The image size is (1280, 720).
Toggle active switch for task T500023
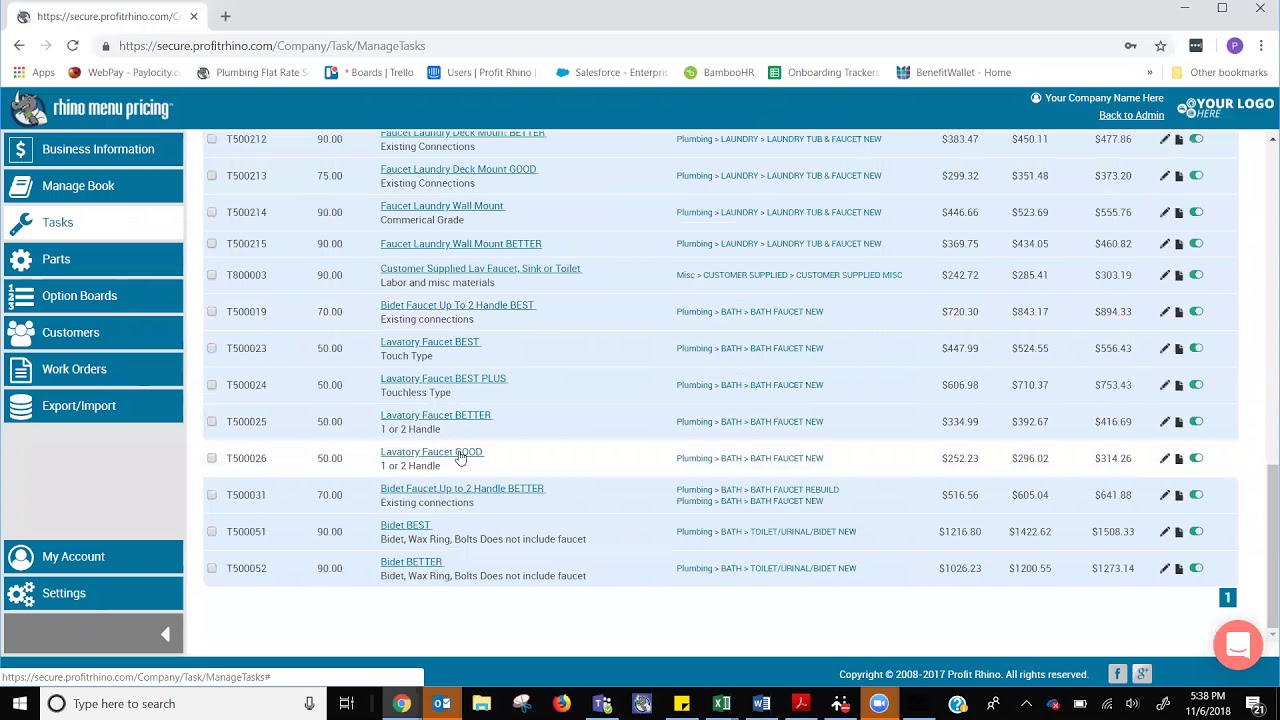click(1196, 348)
